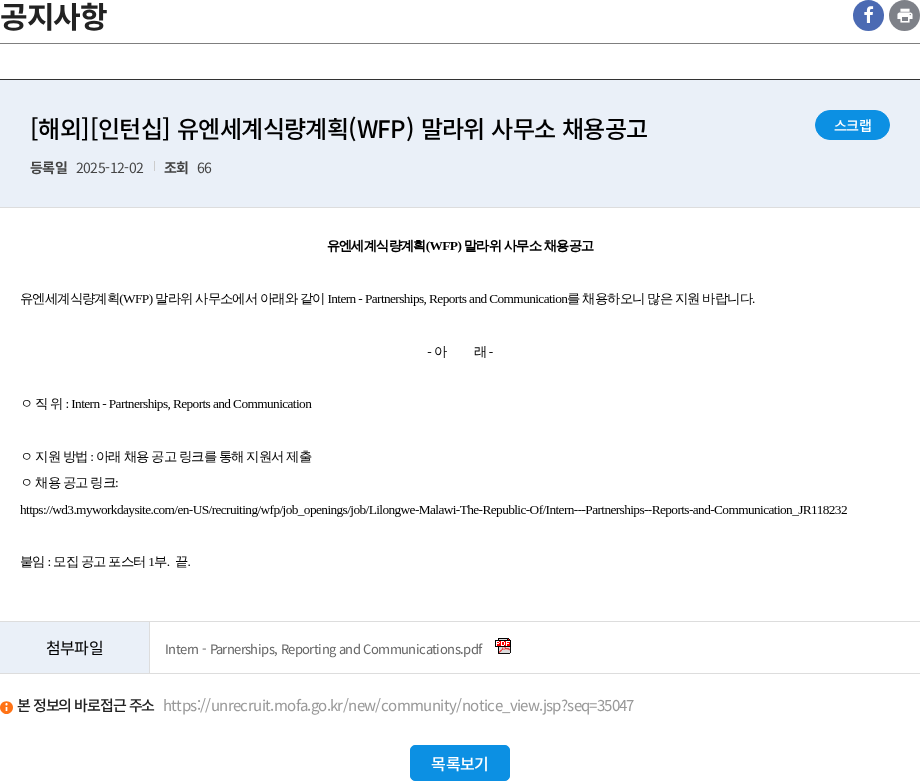Click the notice title about WFP 말라위 사무소
Image resolution: width=920 pixels, height=782 pixels.
click(339, 128)
